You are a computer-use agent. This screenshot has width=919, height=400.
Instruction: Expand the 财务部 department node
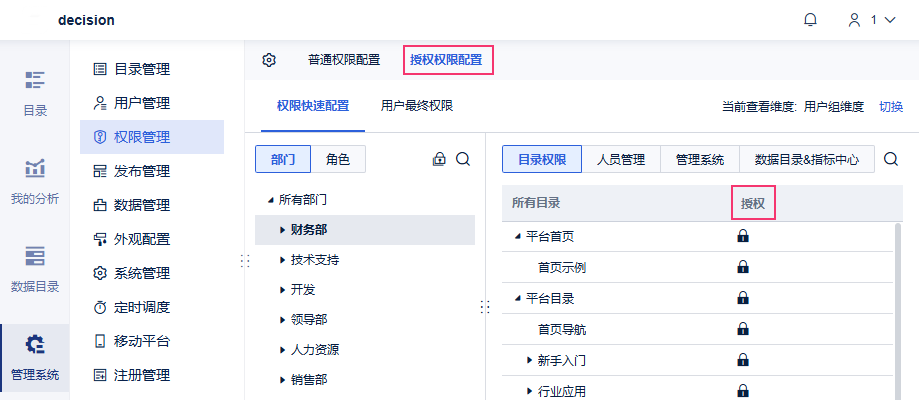coord(283,230)
